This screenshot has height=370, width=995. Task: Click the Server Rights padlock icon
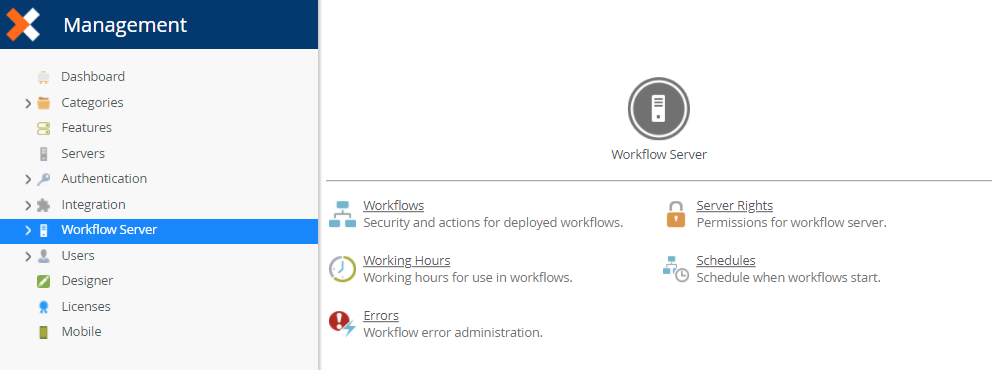pyautogui.click(x=676, y=214)
